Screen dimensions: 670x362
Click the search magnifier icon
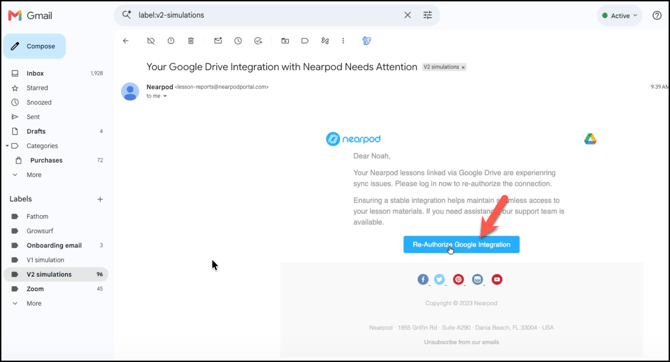click(x=126, y=15)
